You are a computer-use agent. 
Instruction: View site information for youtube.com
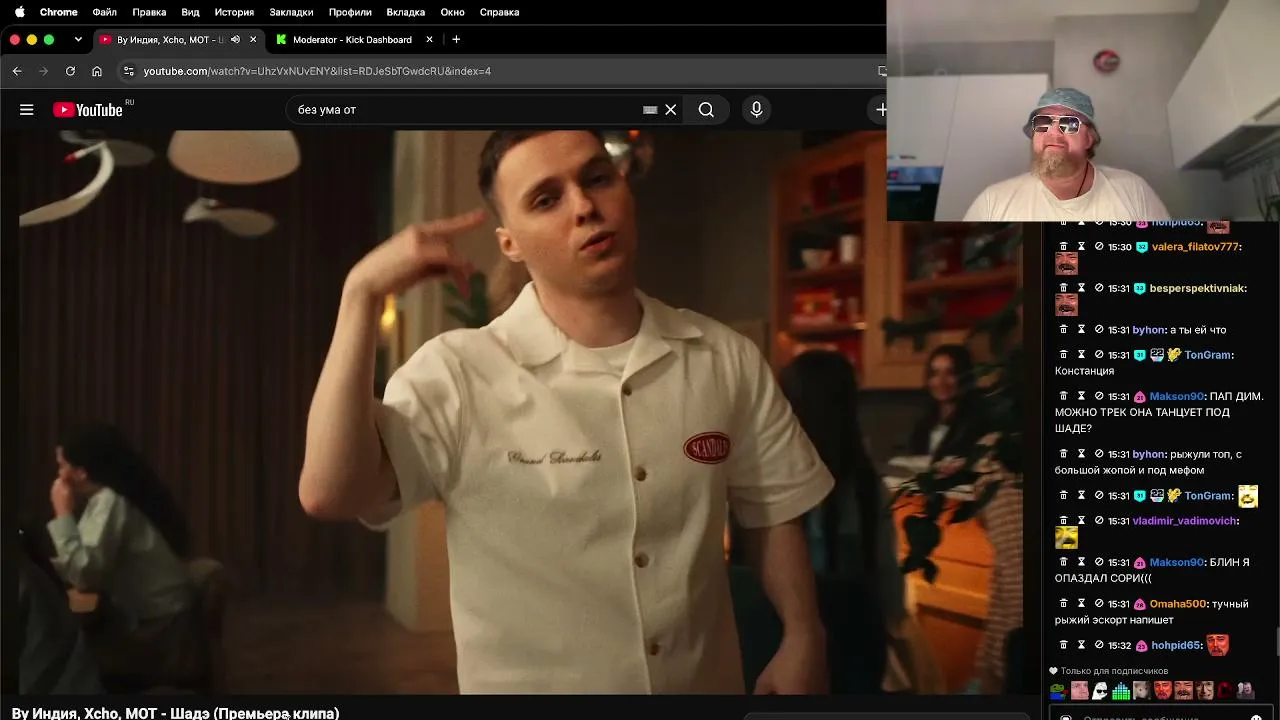128,71
